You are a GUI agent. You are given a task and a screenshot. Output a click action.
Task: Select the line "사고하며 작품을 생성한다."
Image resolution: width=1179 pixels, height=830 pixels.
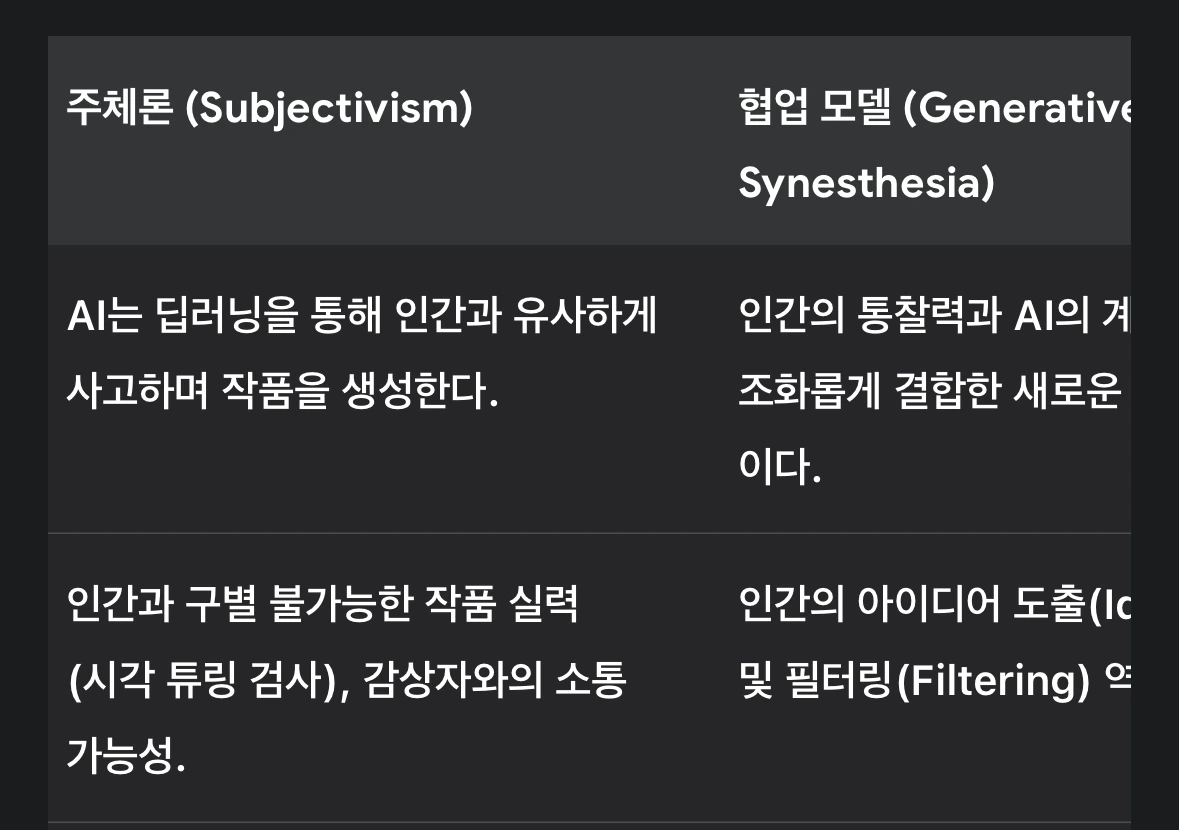pyautogui.click(x=283, y=390)
